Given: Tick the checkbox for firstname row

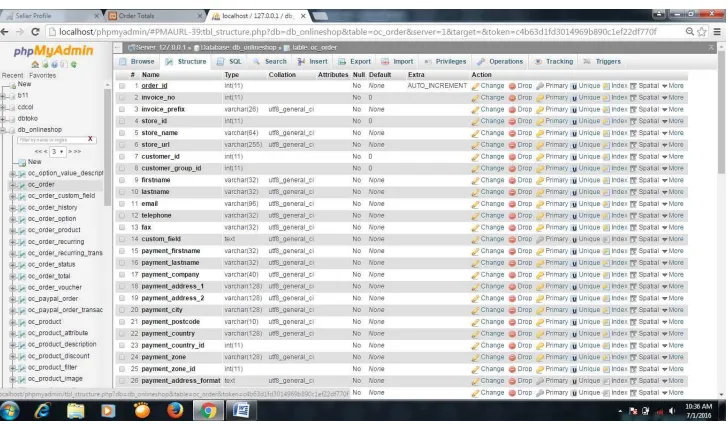Looking at the screenshot, I should click(122, 180).
